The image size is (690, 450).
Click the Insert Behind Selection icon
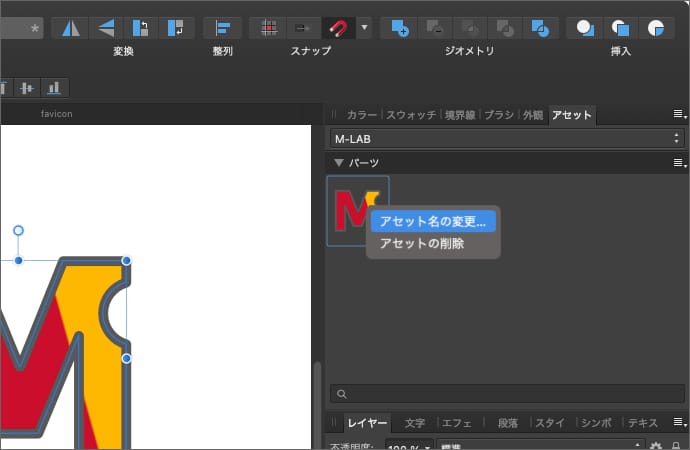(586, 28)
